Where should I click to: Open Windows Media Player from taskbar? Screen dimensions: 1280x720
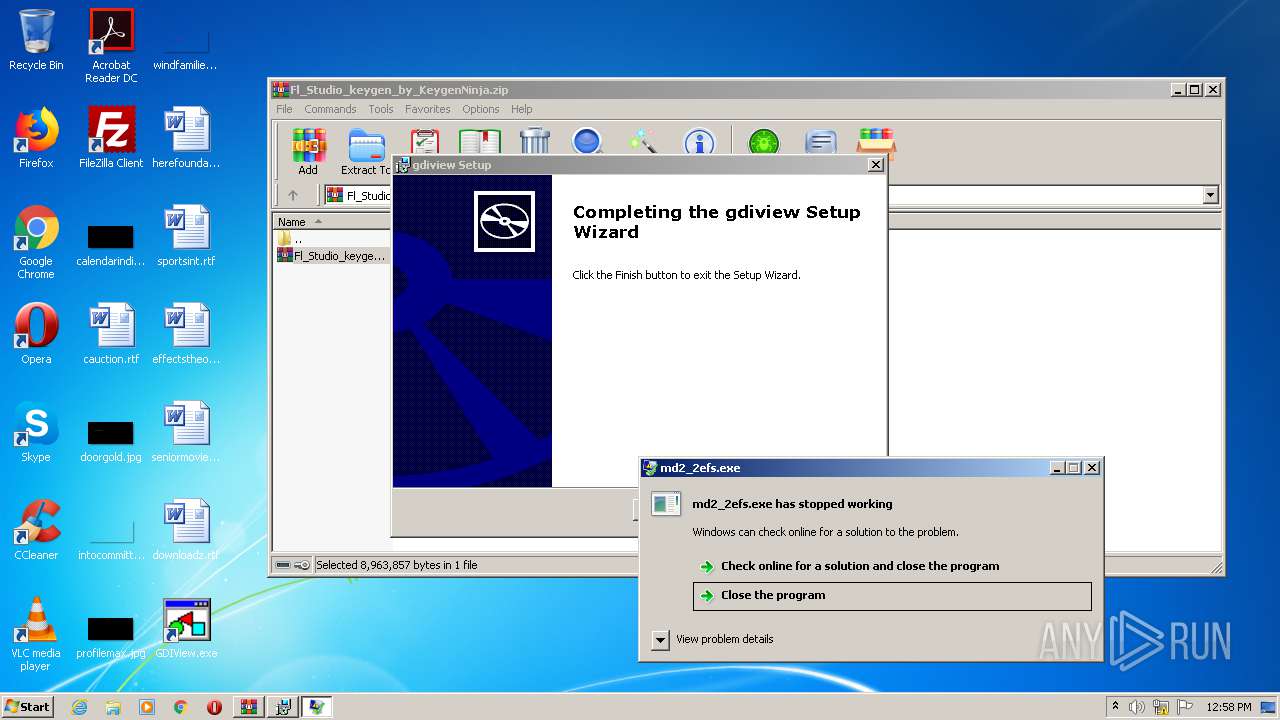pos(147,707)
